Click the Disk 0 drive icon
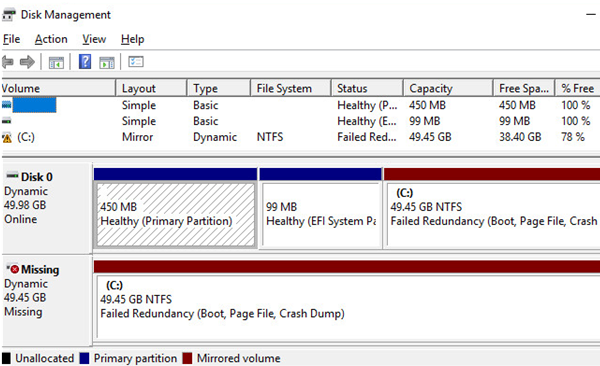 point(12,176)
